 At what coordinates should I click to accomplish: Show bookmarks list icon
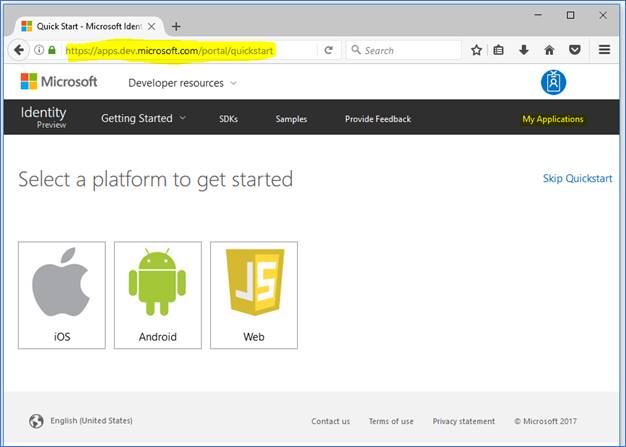click(x=498, y=50)
